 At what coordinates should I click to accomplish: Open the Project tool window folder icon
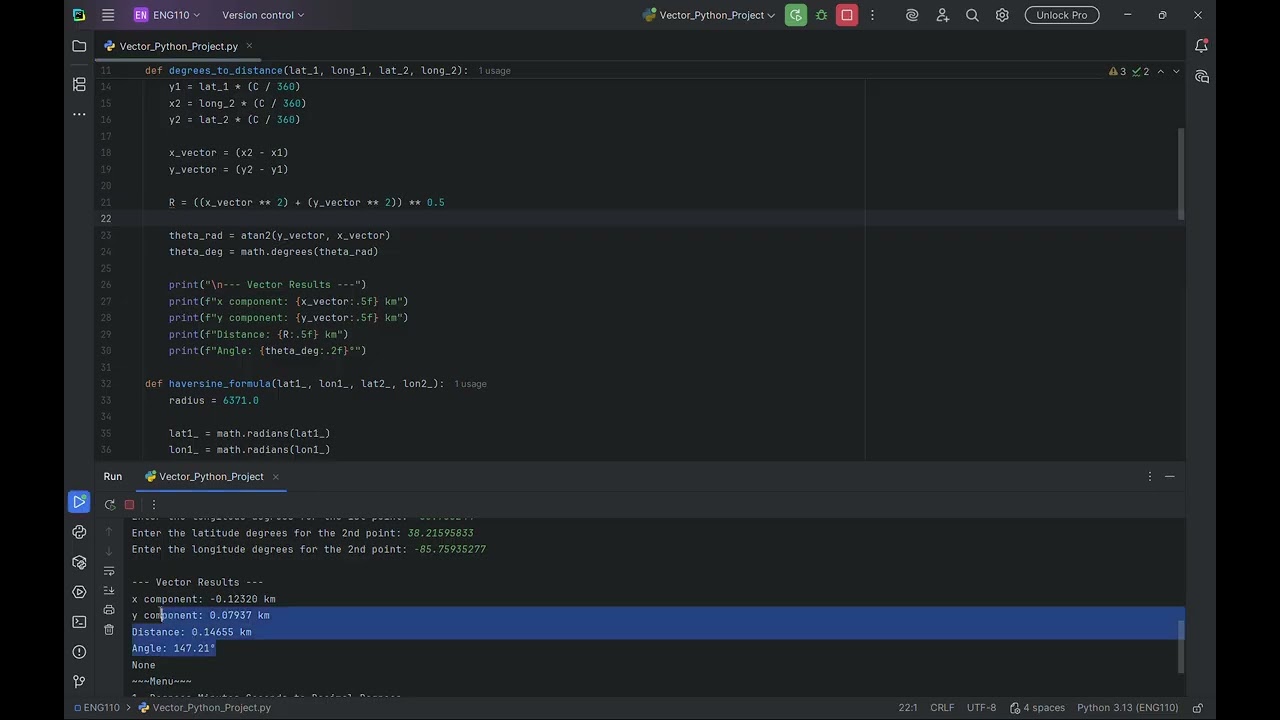(x=79, y=46)
